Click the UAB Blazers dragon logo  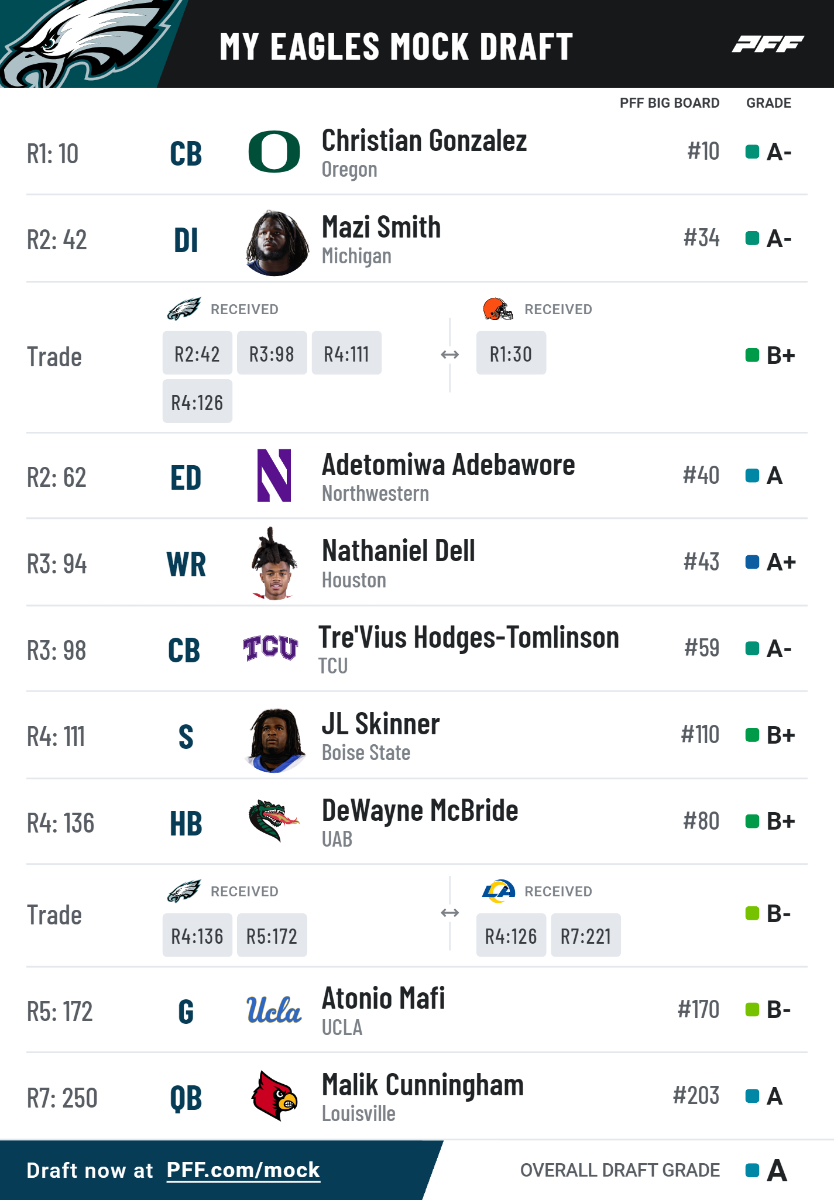pyautogui.click(x=274, y=822)
